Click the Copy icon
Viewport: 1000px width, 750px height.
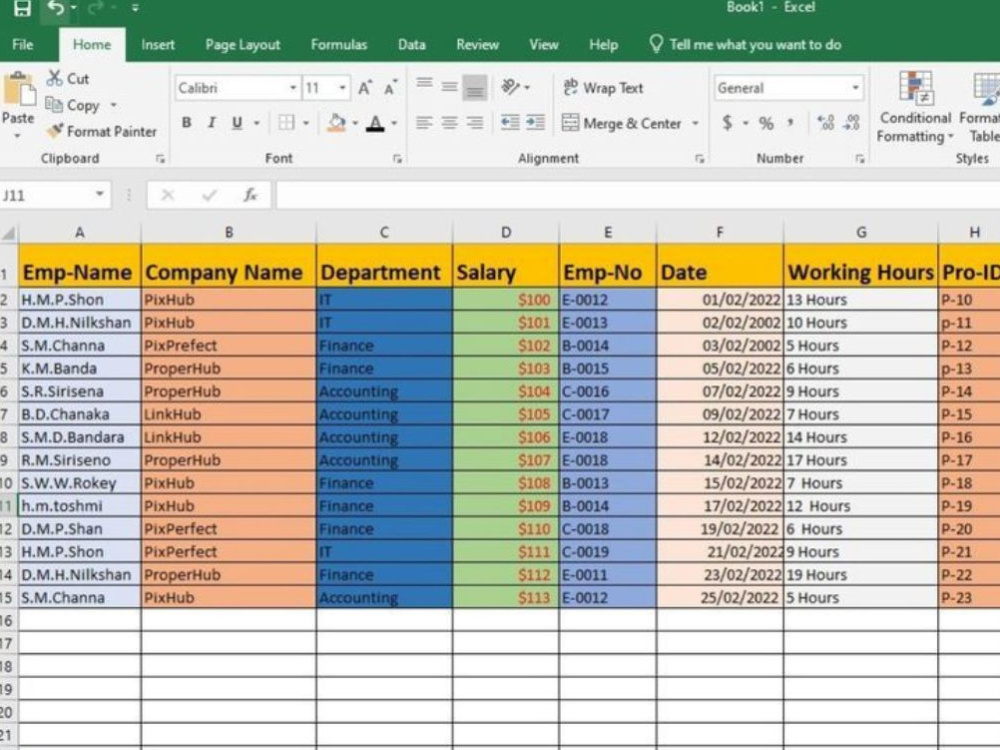[x=54, y=105]
